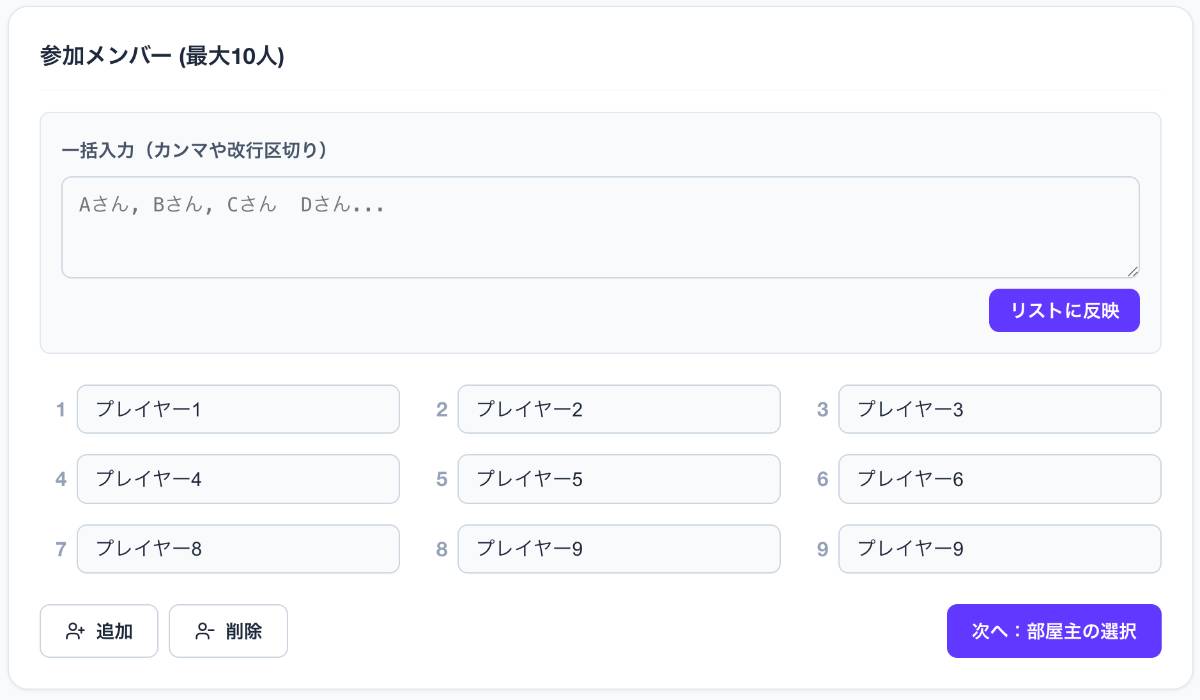Go to next step 次へ：部屋主の選択
1200x700 pixels.
pos(1053,631)
